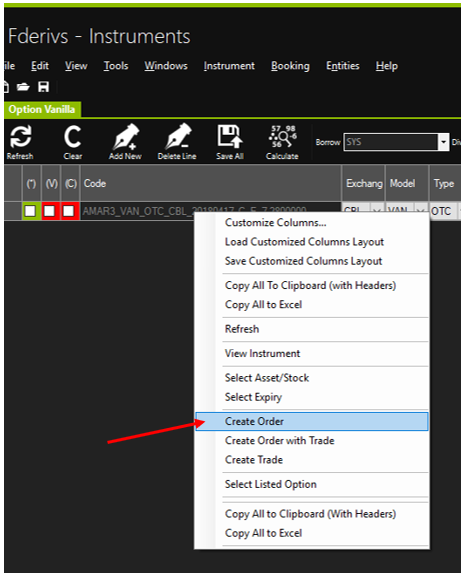
Task: Choose Refresh in the context menu
Action: 242,329
